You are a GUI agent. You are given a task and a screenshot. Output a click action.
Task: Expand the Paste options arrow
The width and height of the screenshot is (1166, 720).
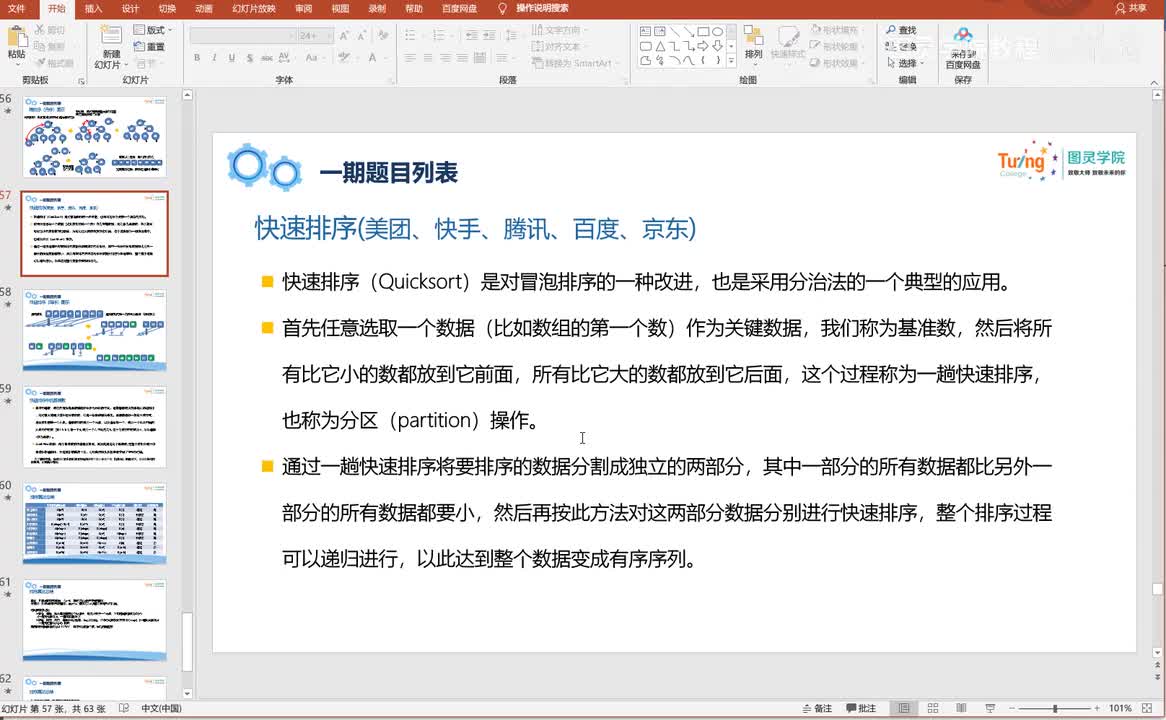16,65
